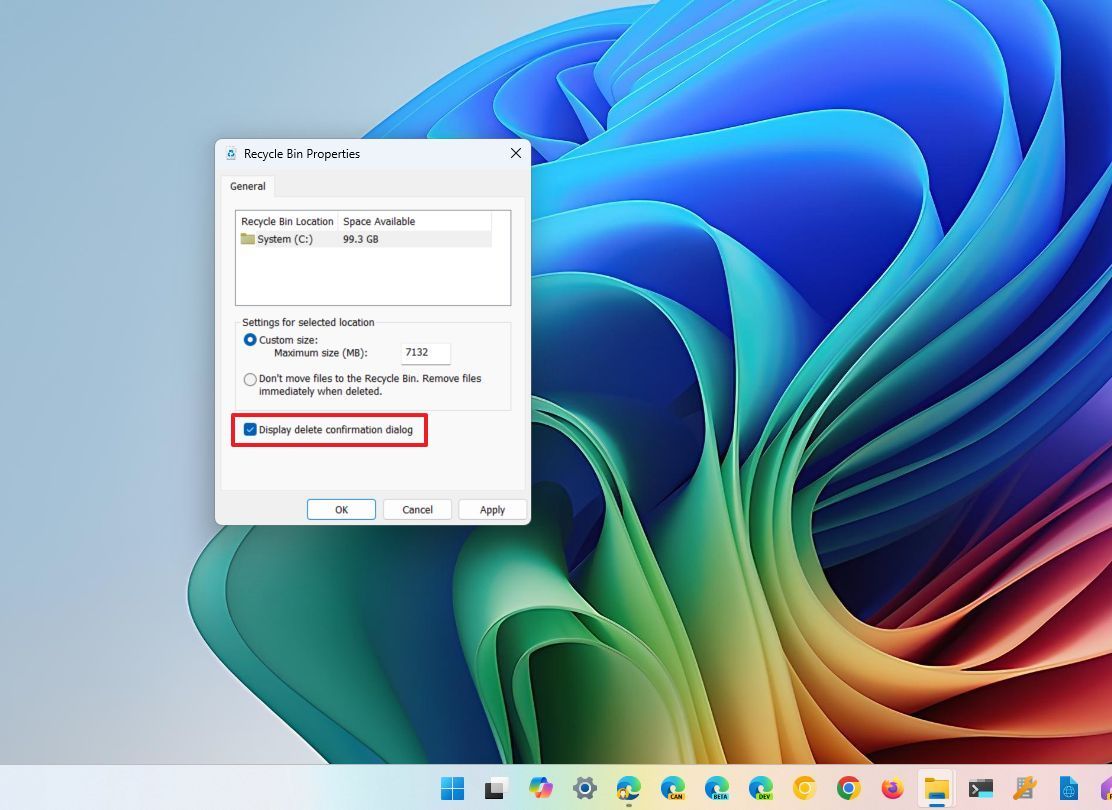This screenshot has height=810, width=1112.
Task: Open Microsoft Edge from the taskbar
Action: tap(628, 790)
